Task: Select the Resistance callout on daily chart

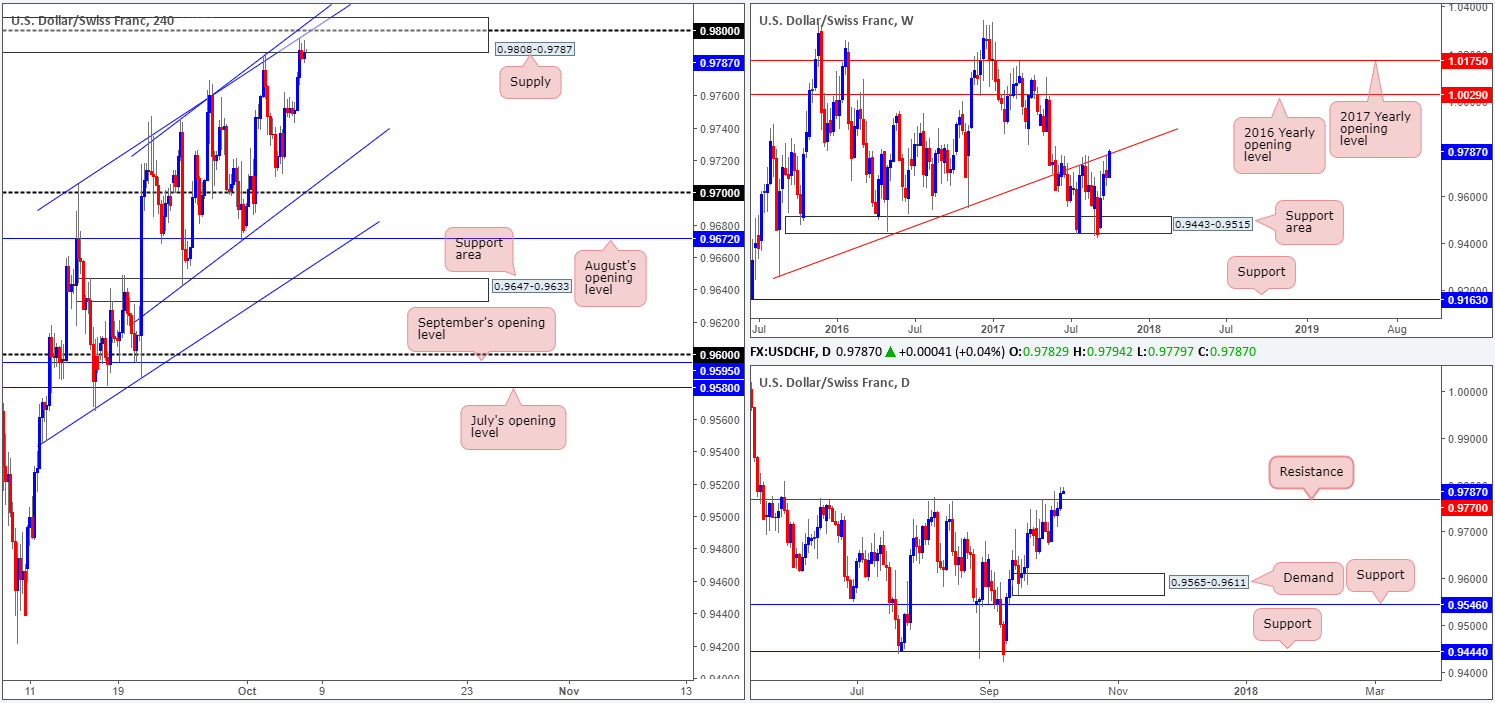Action: [1311, 472]
